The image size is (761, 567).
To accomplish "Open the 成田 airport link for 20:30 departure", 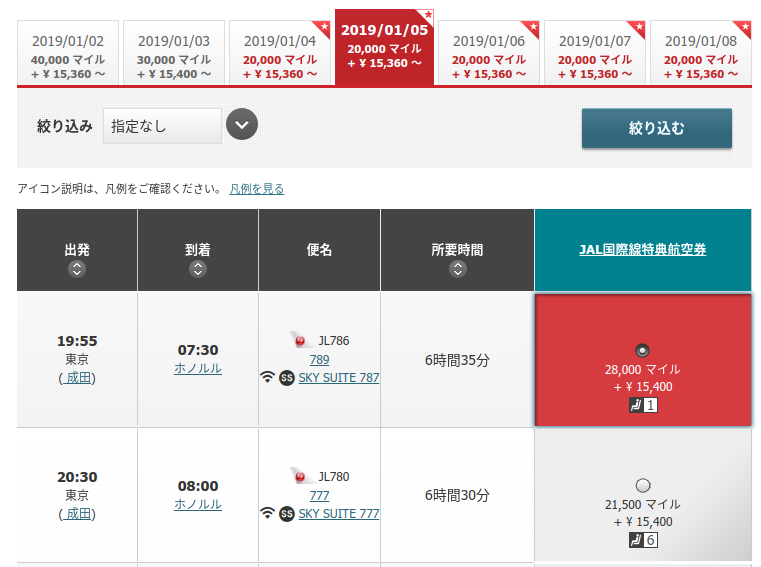I will [77, 514].
